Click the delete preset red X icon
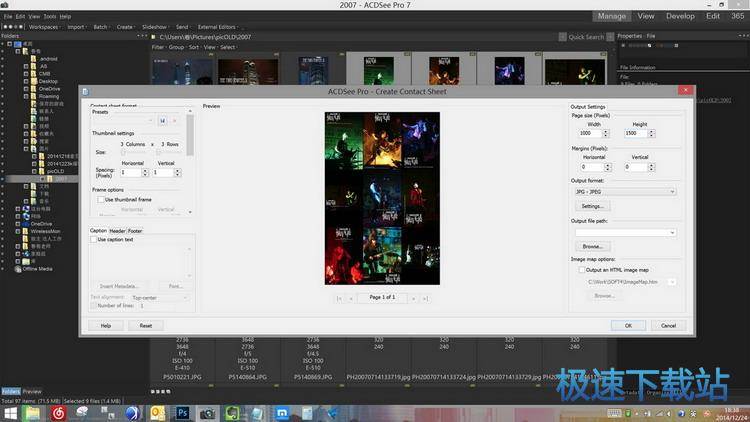750x422 pixels. [x=174, y=120]
